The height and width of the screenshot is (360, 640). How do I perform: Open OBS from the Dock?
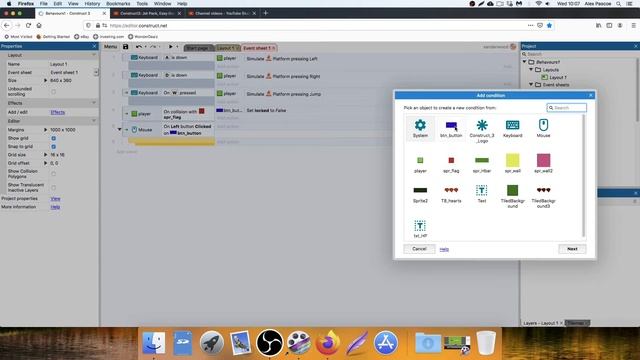coord(269,342)
